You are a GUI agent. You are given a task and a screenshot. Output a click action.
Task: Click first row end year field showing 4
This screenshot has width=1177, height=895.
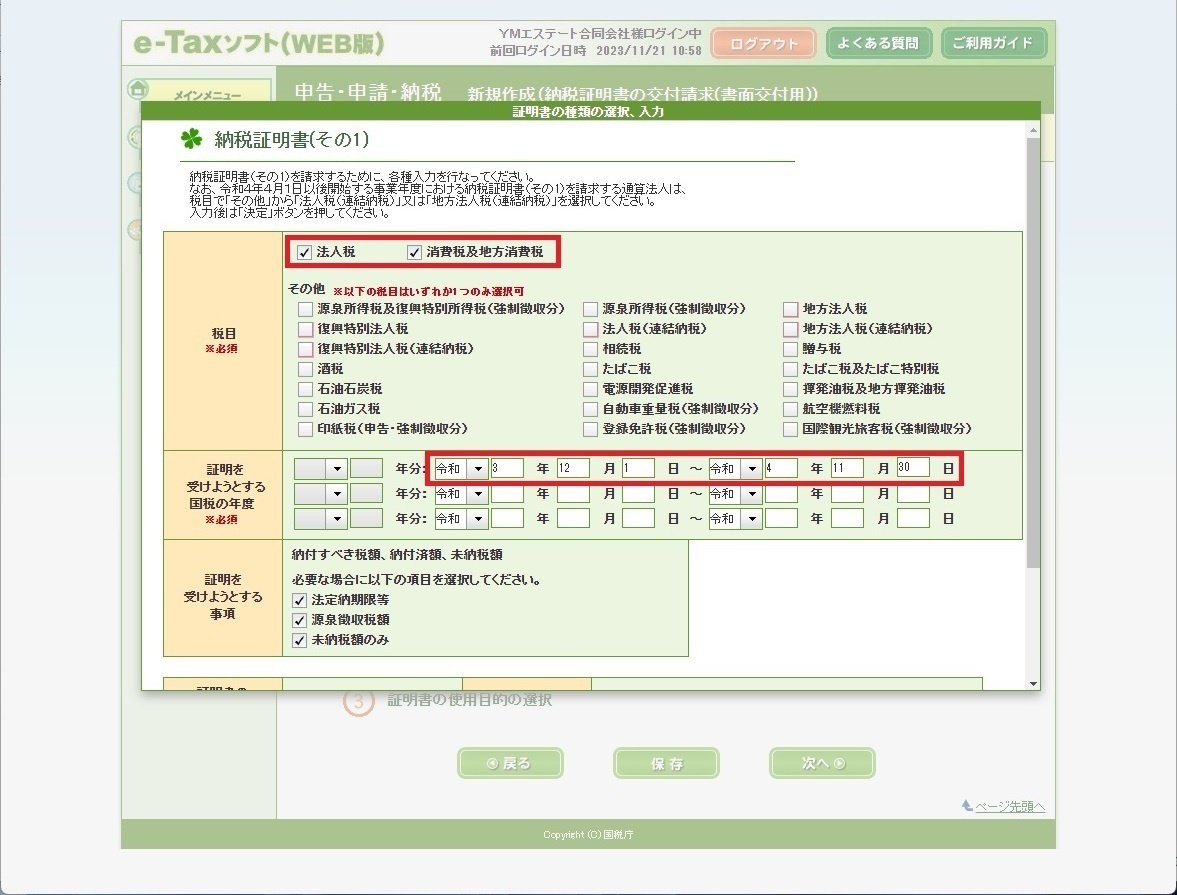(x=781, y=469)
